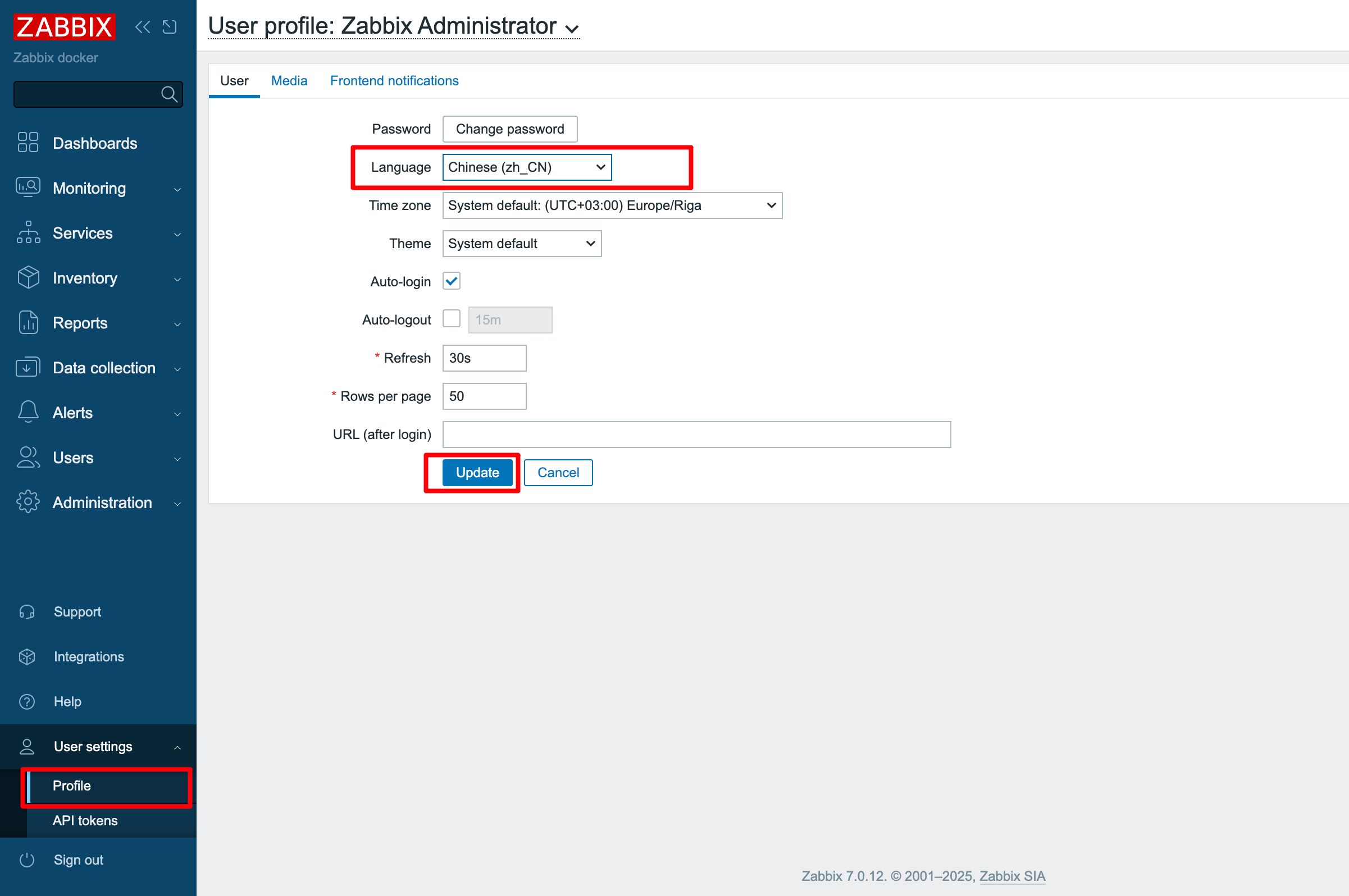1349x896 pixels.
Task: Click the kiosk mode sidebar icon
Action: (170, 27)
